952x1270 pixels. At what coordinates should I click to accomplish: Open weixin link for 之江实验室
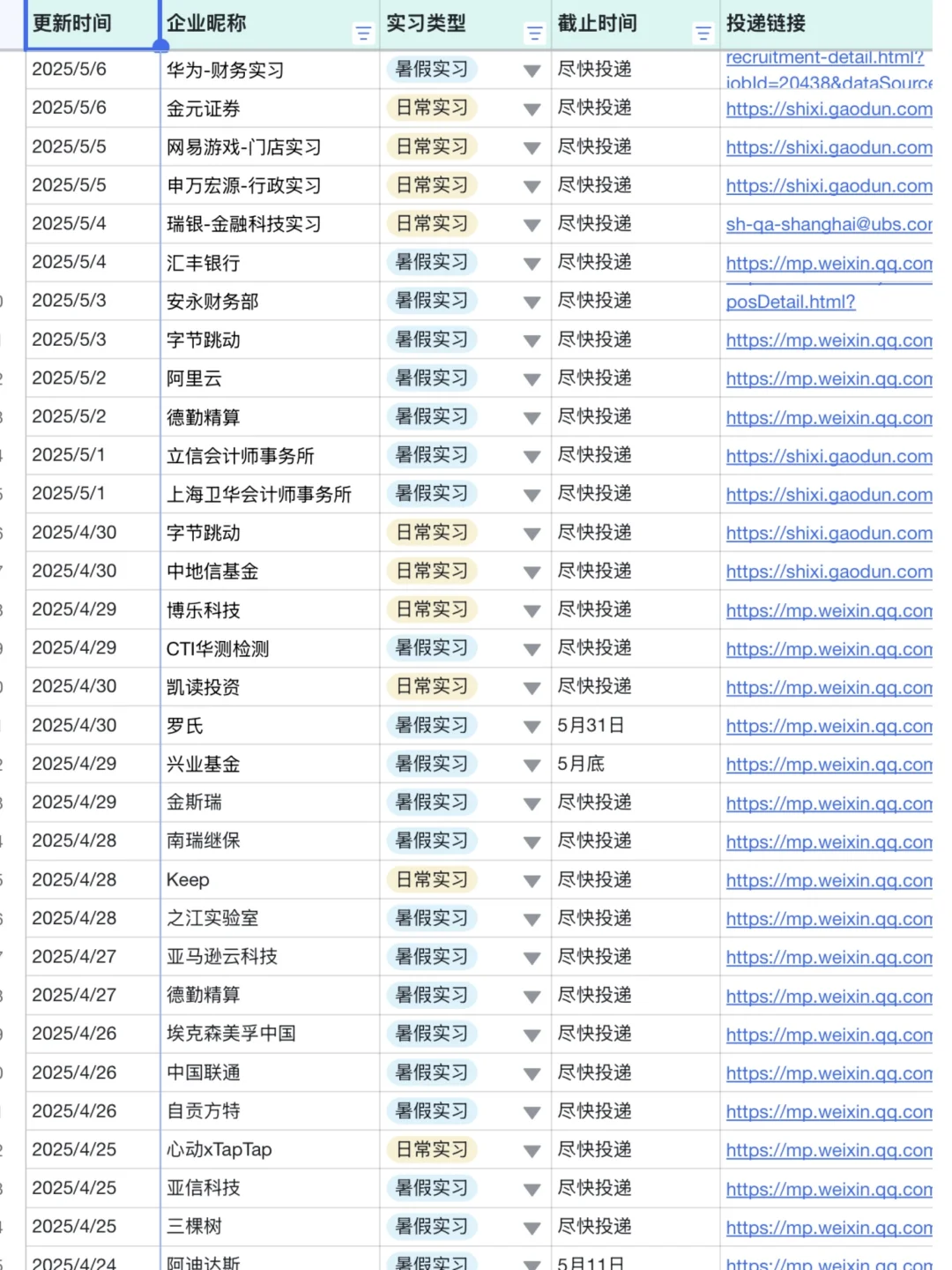pyautogui.click(x=829, y=919)
